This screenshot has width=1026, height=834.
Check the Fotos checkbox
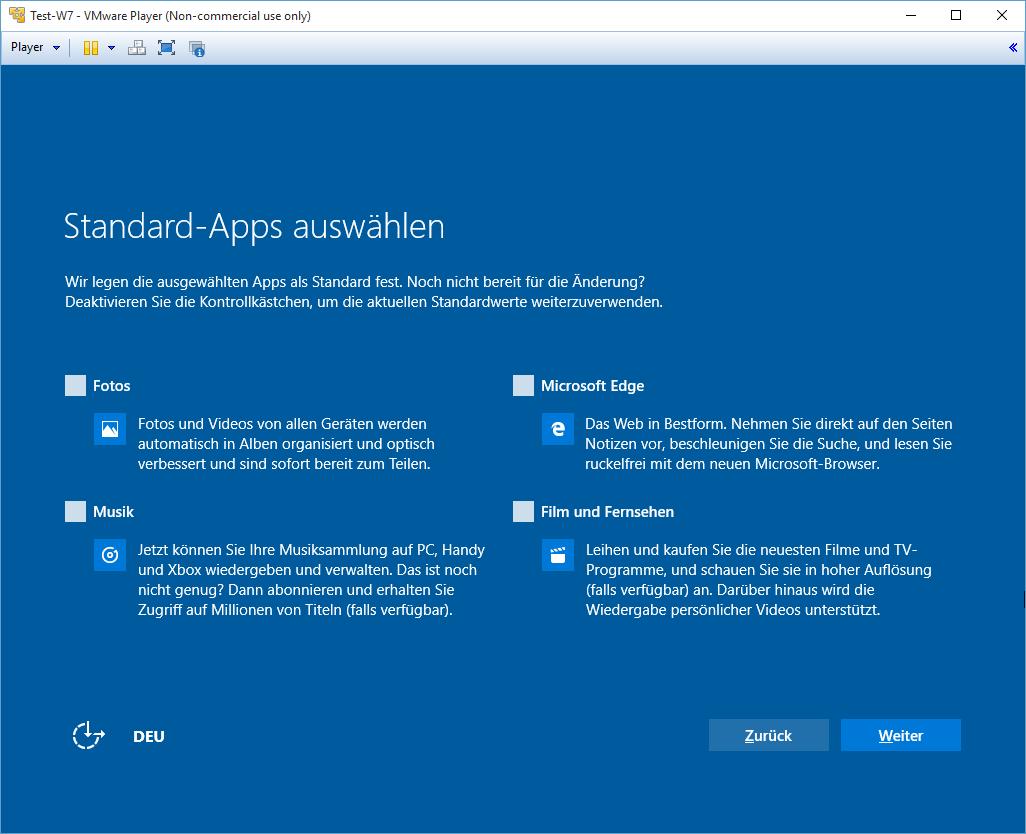point(75,385)
